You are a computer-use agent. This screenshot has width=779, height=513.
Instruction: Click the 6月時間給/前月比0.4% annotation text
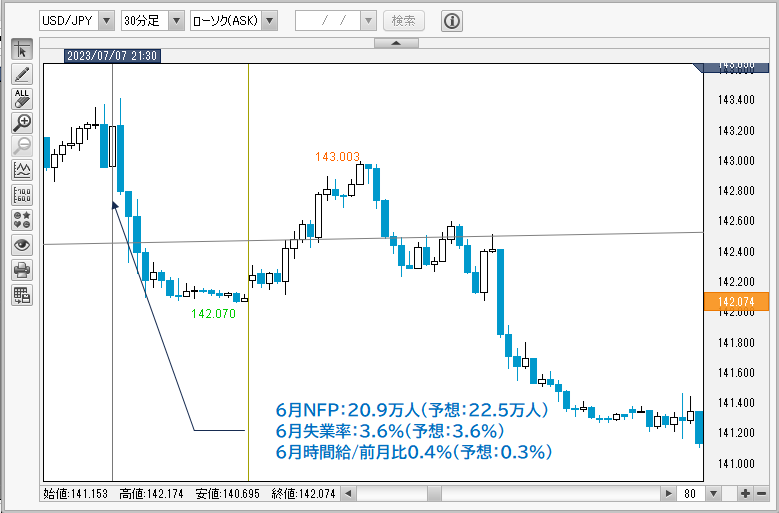click(414, 452)
